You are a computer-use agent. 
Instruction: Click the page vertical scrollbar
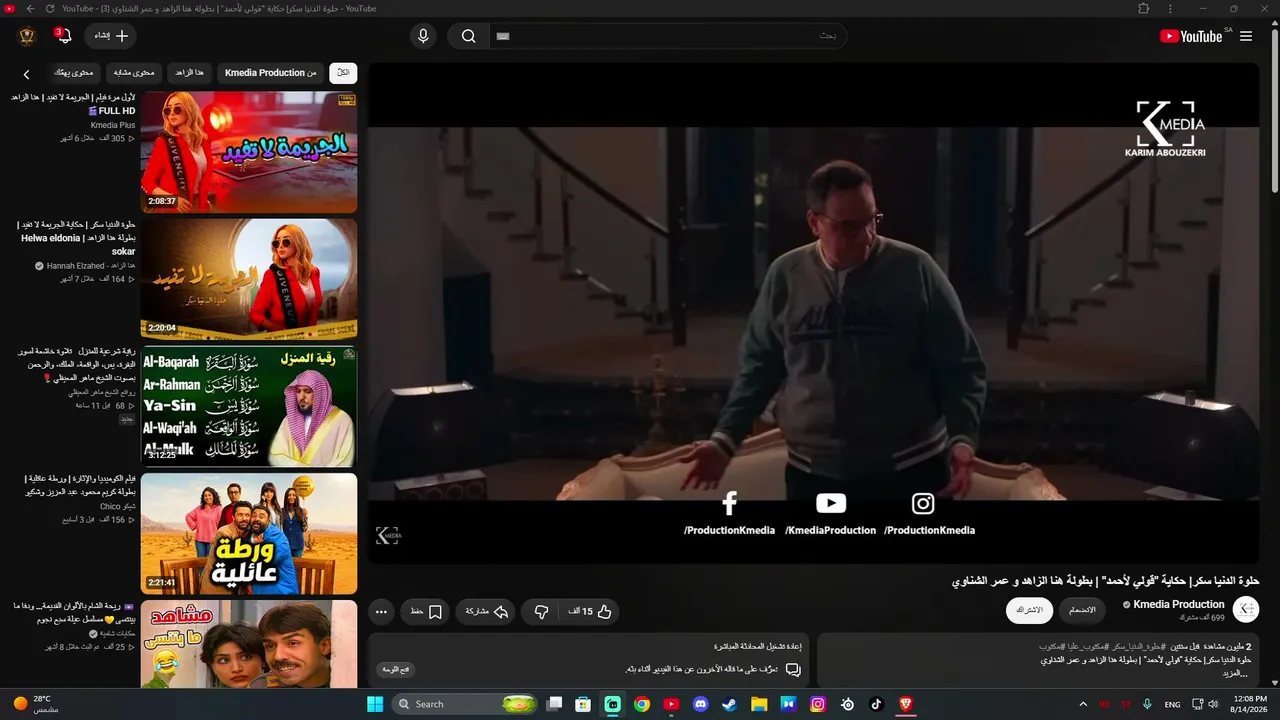click(x=1274, y=110)
